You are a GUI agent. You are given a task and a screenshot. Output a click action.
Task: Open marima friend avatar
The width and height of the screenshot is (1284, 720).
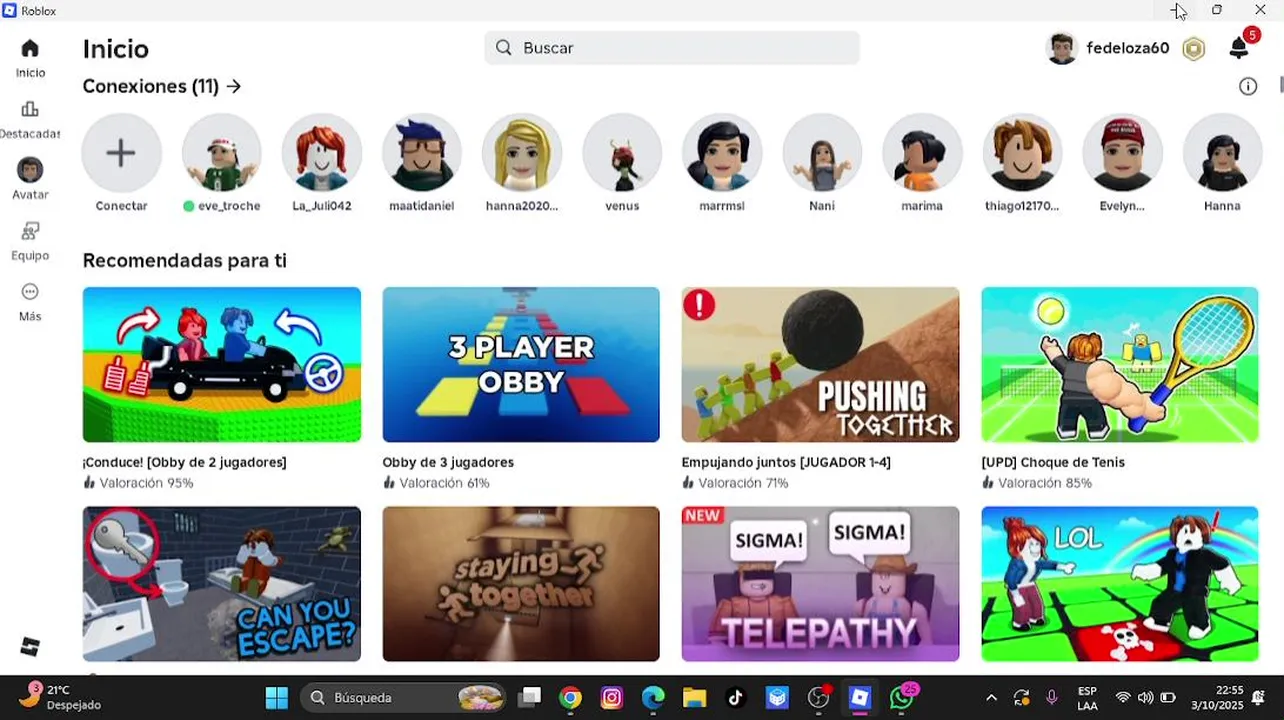click(922, 153)
